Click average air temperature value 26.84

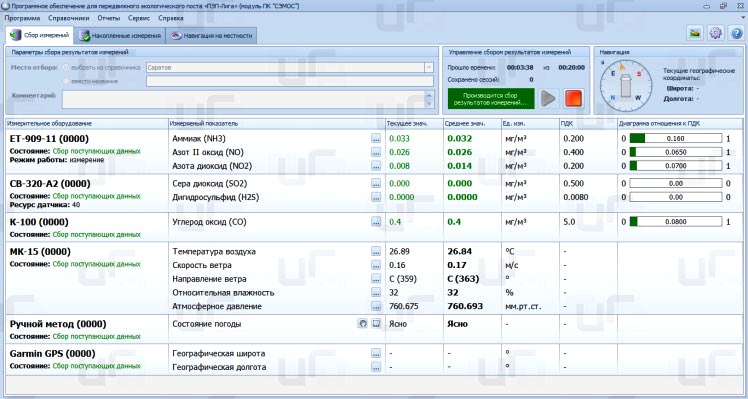459,252
